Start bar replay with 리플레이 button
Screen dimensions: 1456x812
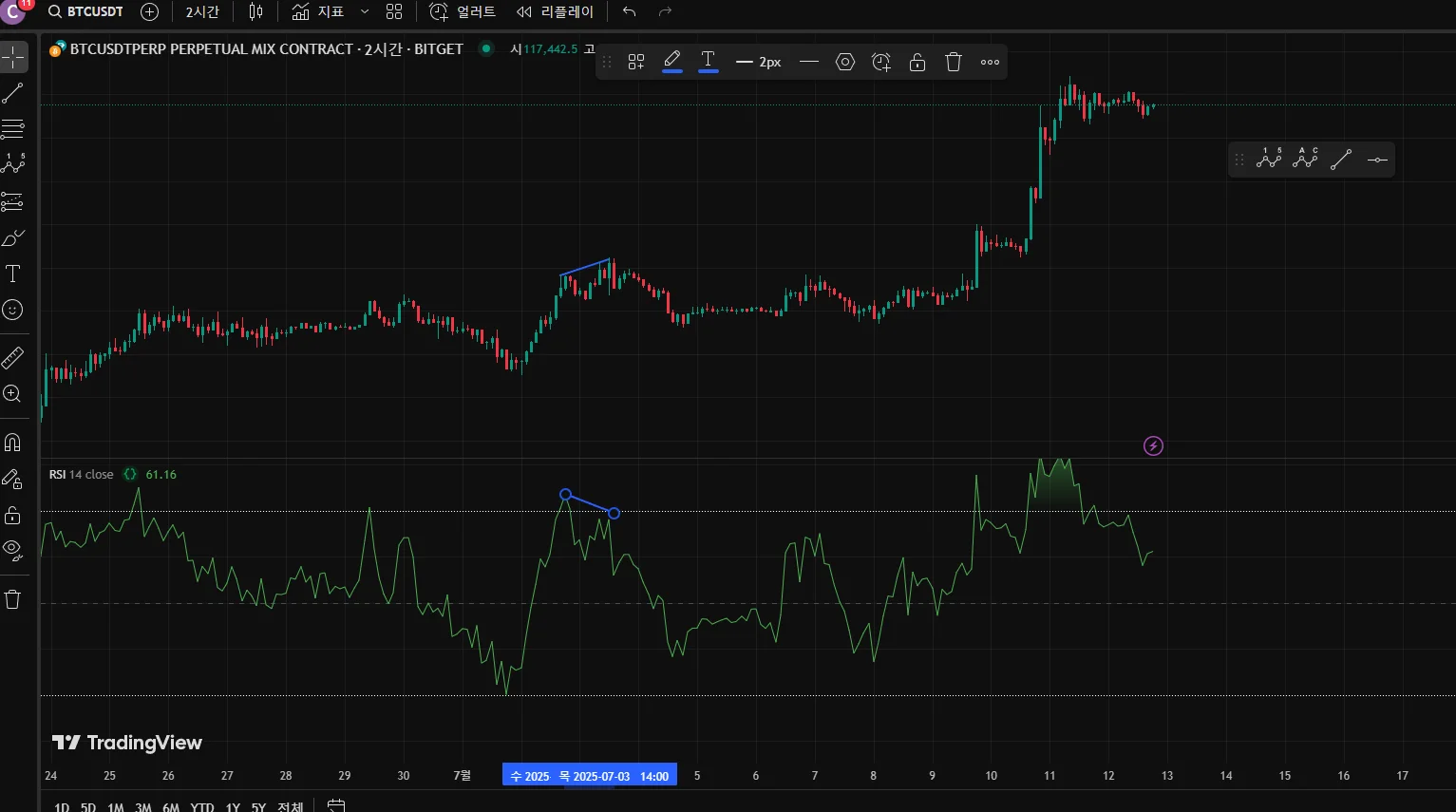pyautogui.click(x=556, y=12)
